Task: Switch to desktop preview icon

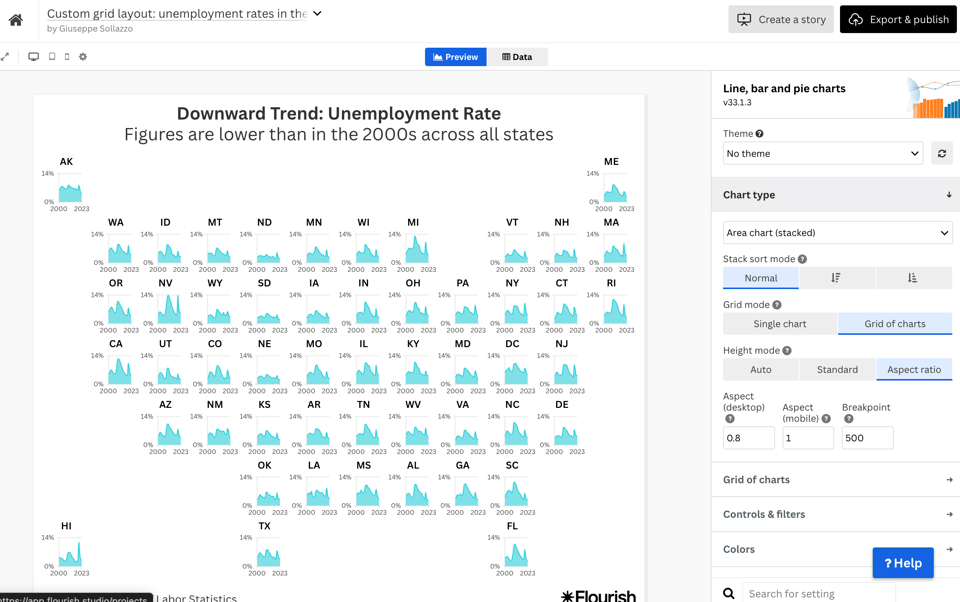Action: (33, 57)
